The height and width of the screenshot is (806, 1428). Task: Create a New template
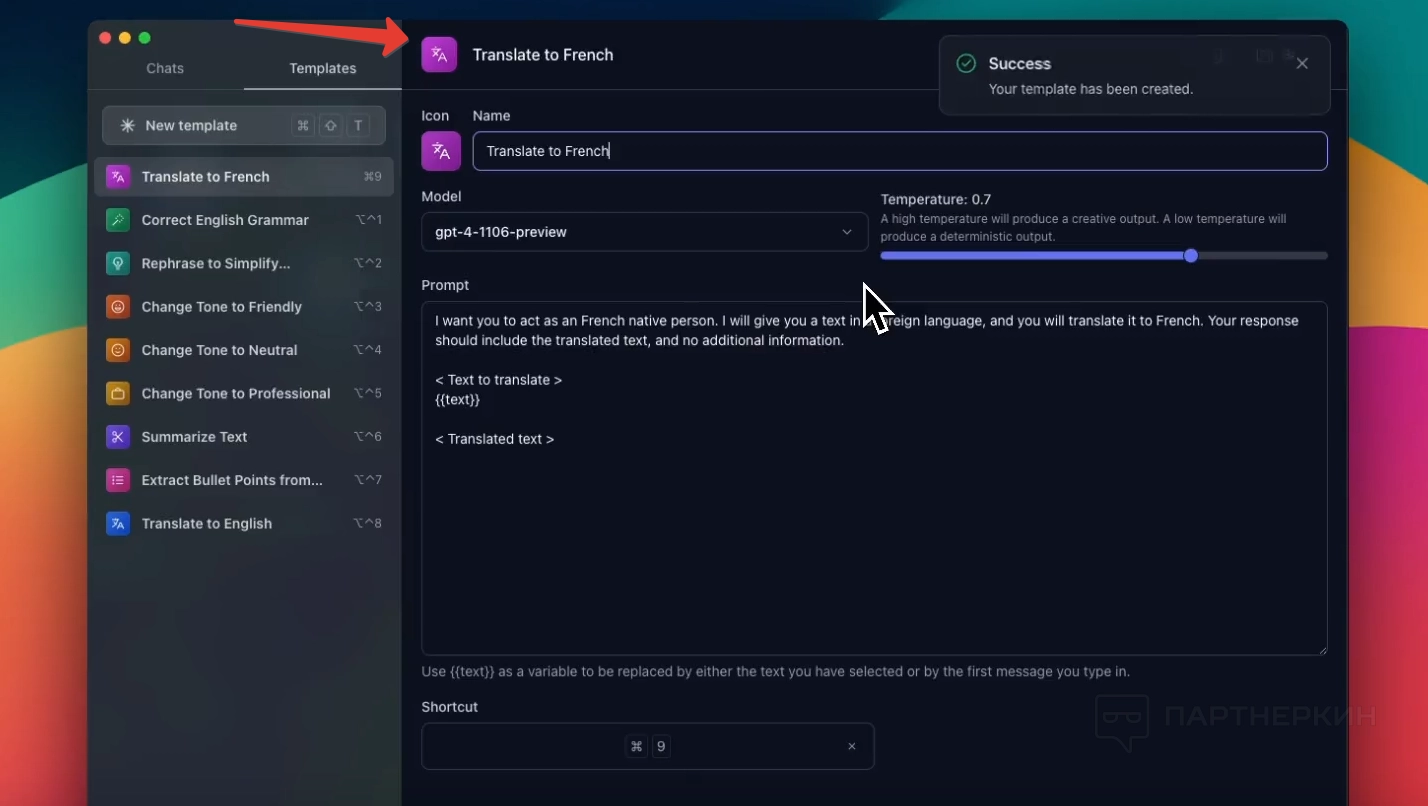[244, 126]
